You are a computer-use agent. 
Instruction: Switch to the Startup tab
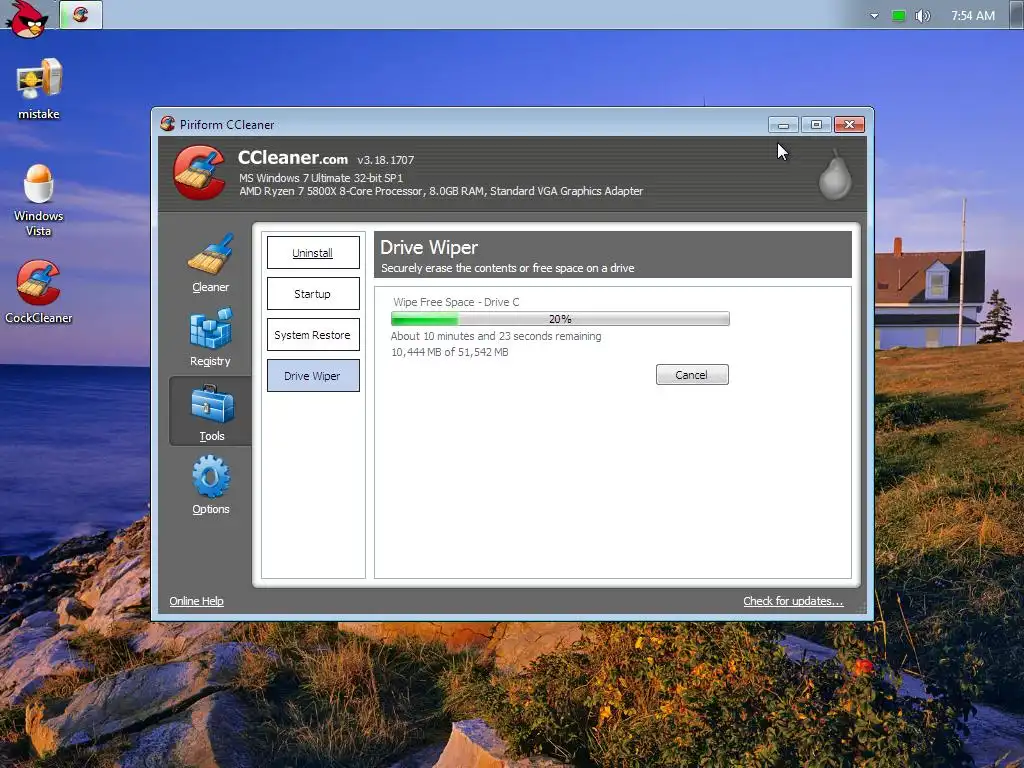[x=313, y=294]
